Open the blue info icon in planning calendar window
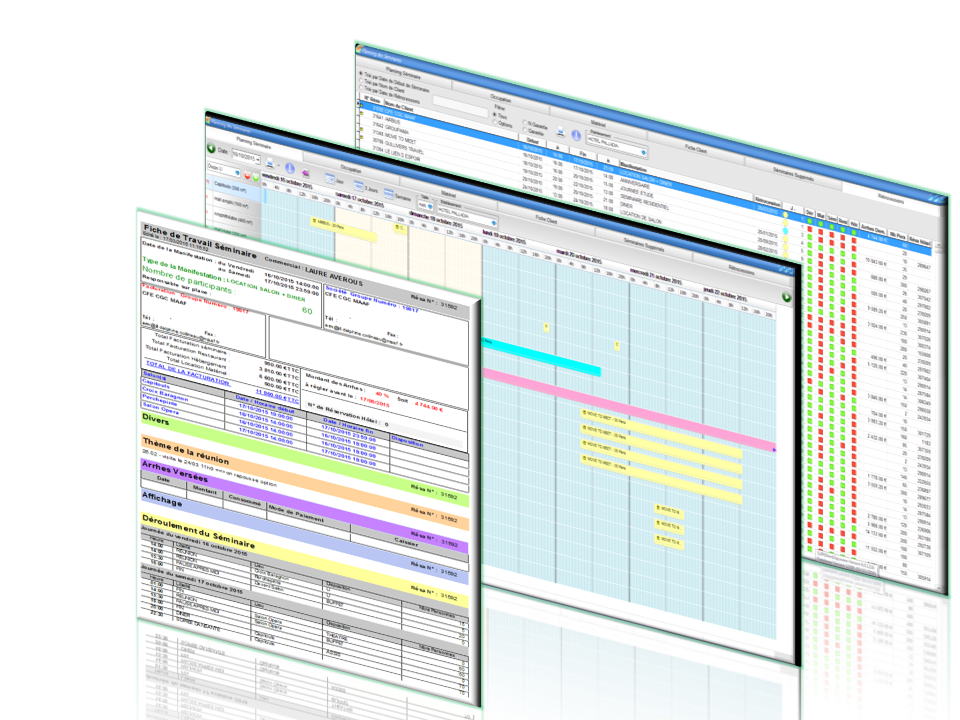The height and width of the screenshot is (720, 960). (290, 168)
